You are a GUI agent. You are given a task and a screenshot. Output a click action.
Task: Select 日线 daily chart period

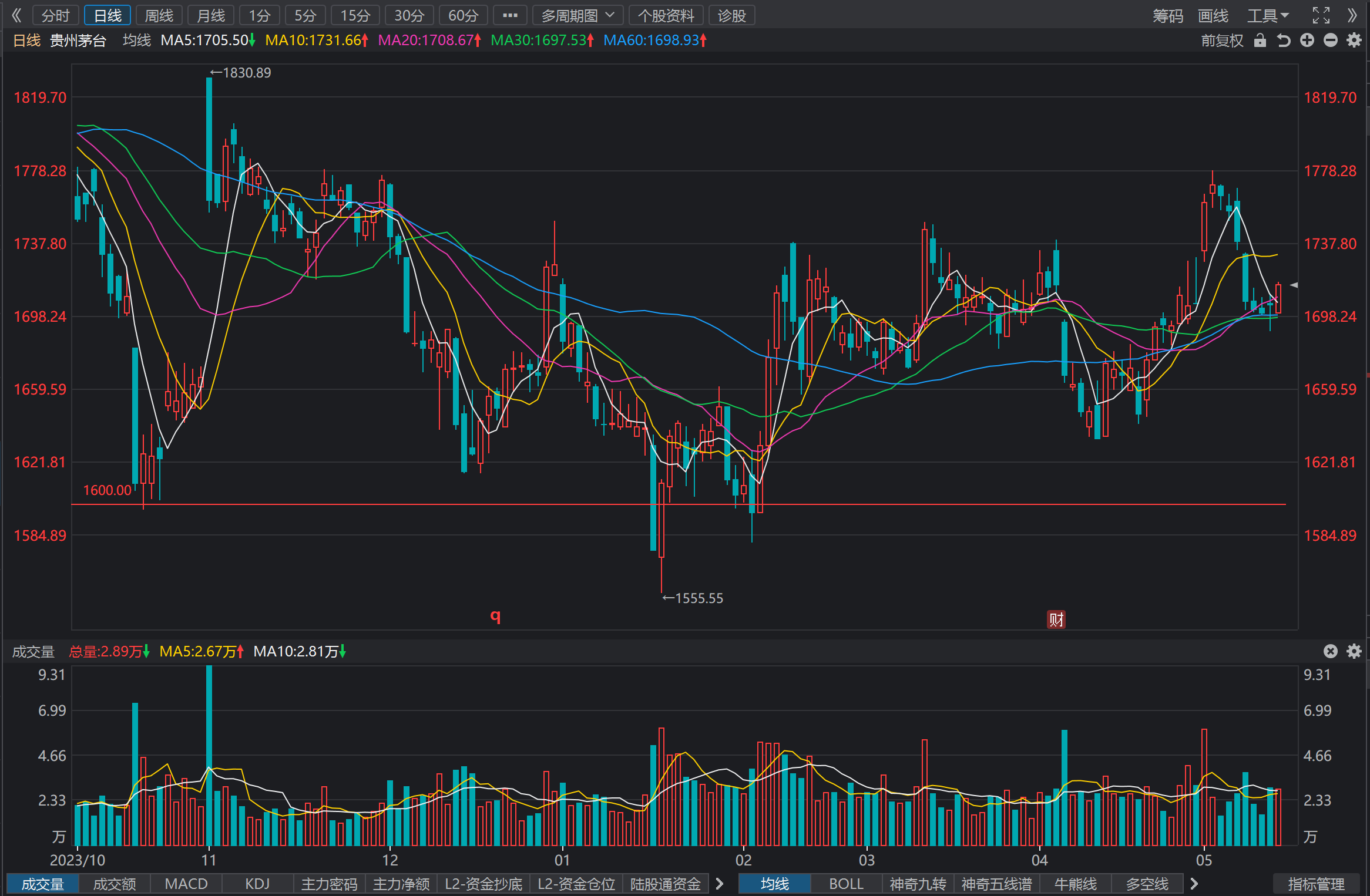[x=108, y=15]
